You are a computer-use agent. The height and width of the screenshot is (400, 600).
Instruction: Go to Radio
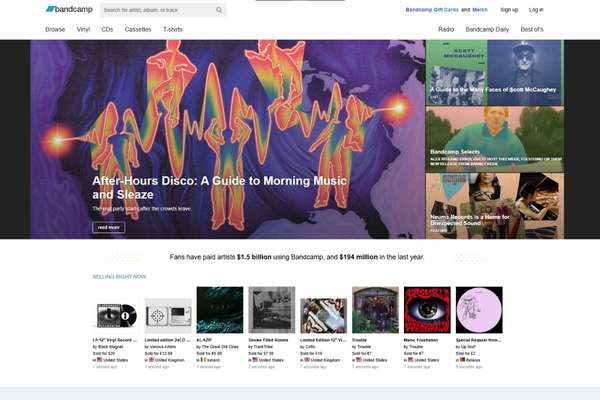pos(446,29)
